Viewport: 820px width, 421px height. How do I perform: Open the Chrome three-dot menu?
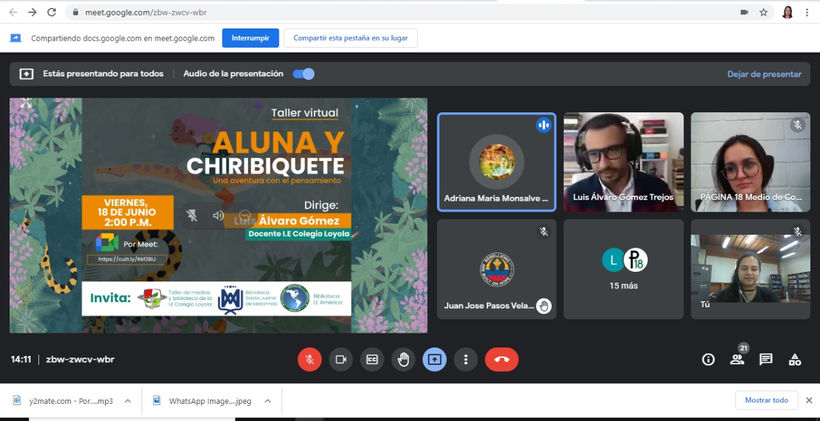click(807, 12)
